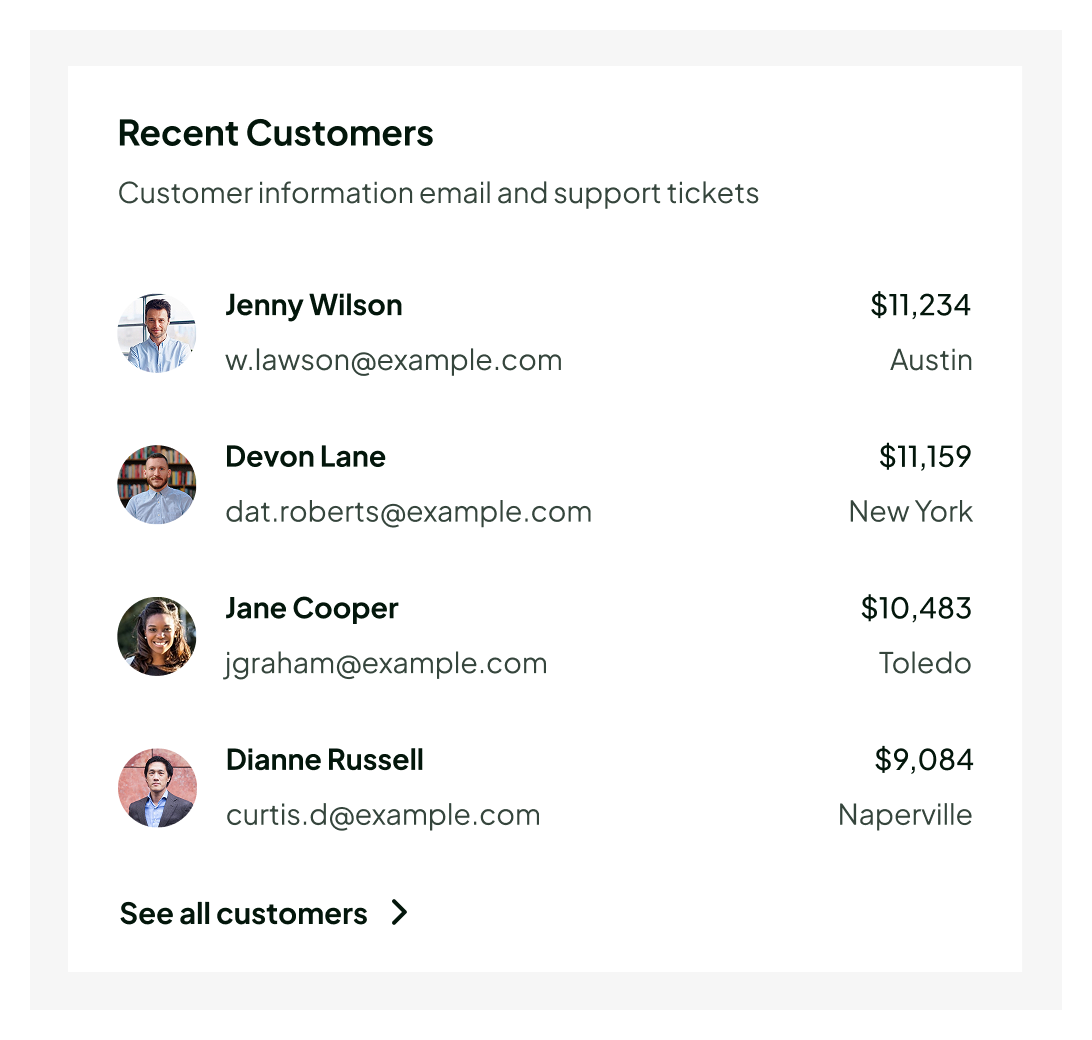This screenshot has height=1040, width=1092.
Task: Click Devon Lane's profile avatar
Action: click(157, 485)
